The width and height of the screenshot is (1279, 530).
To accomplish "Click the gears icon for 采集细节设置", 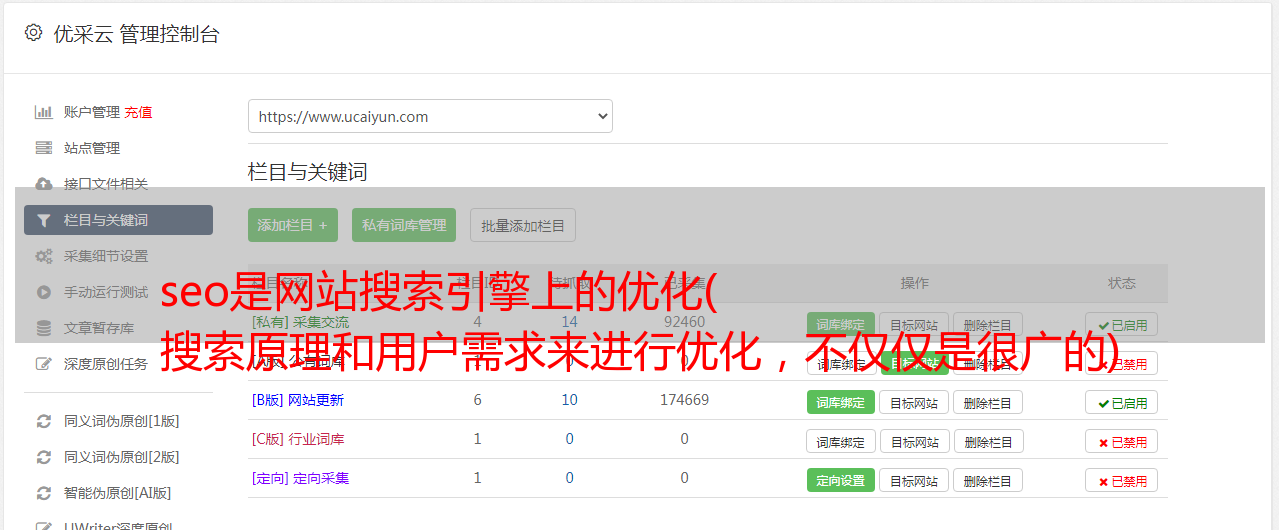I will [43, 256].
